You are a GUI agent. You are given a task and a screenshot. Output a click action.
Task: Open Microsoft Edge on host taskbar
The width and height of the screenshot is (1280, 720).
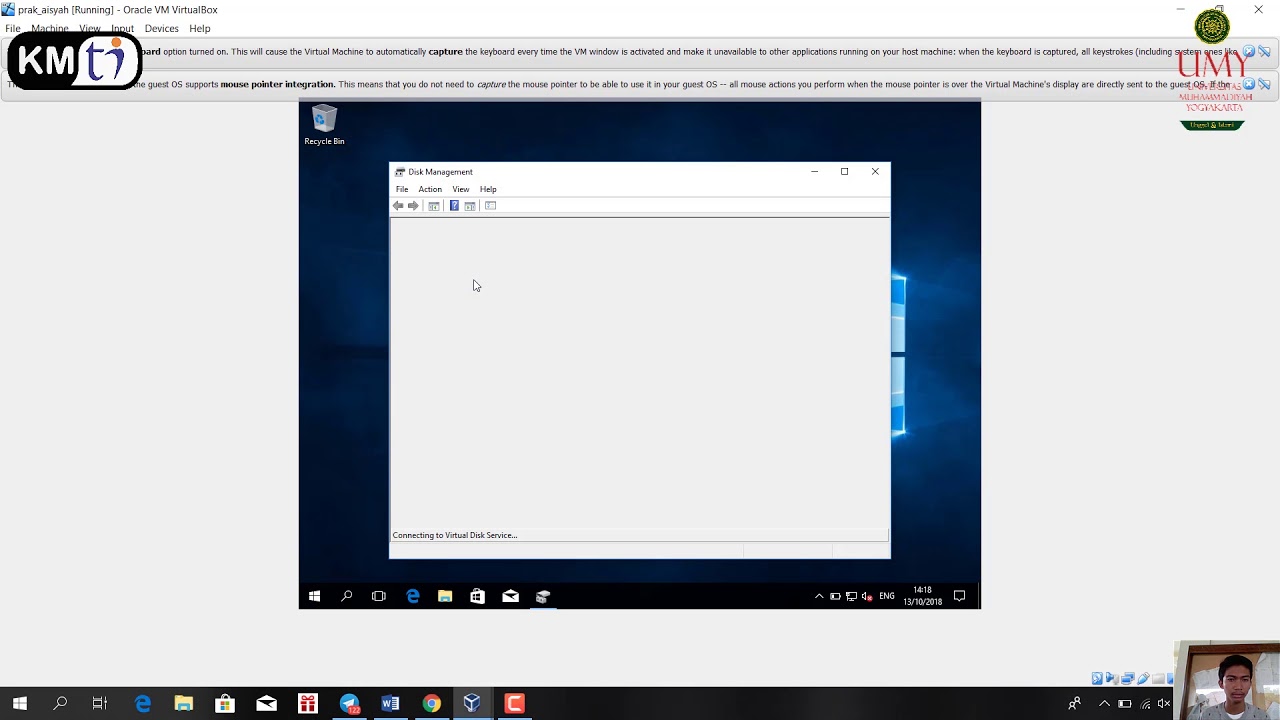[143, 703]
